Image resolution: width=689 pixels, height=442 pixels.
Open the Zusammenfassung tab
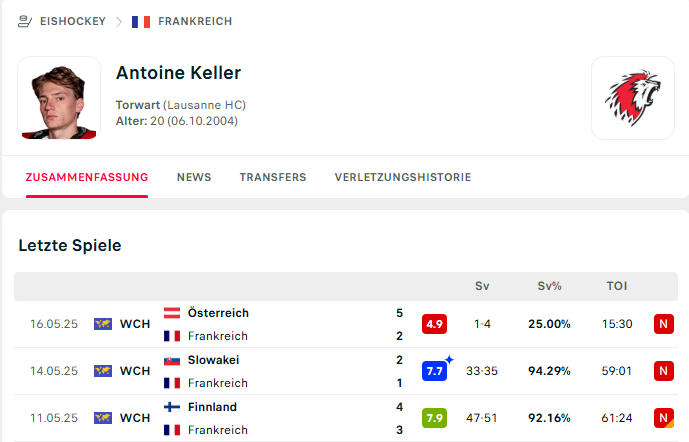point(87,177)
